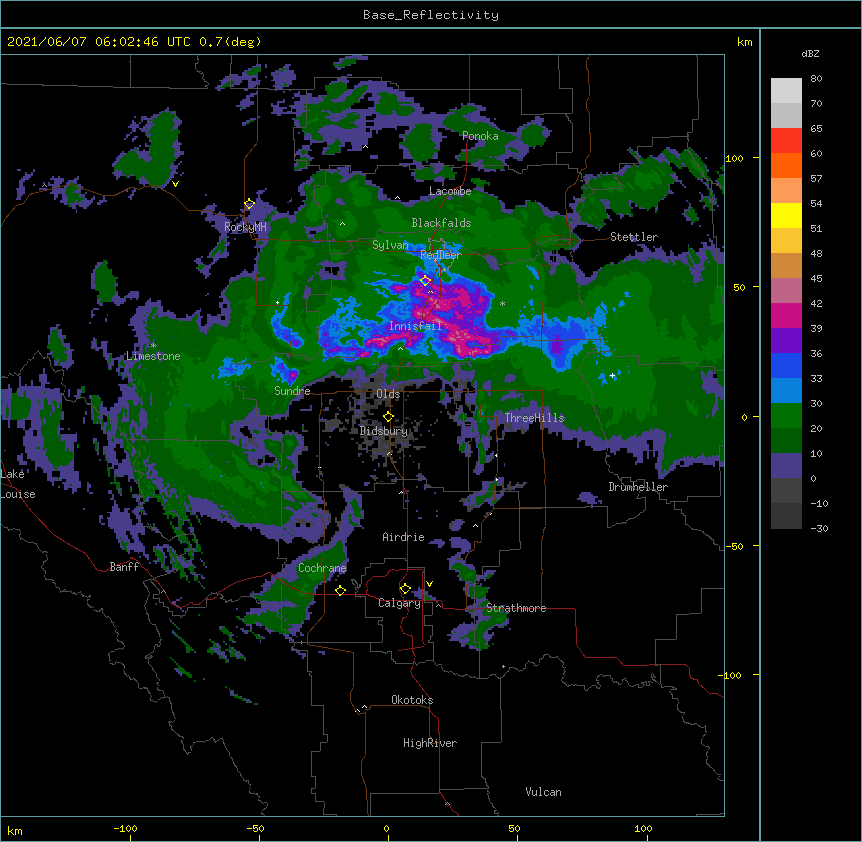The image size is (862, 842).
Task: Click the Innisfail city label
Action: tap(416, 326)
